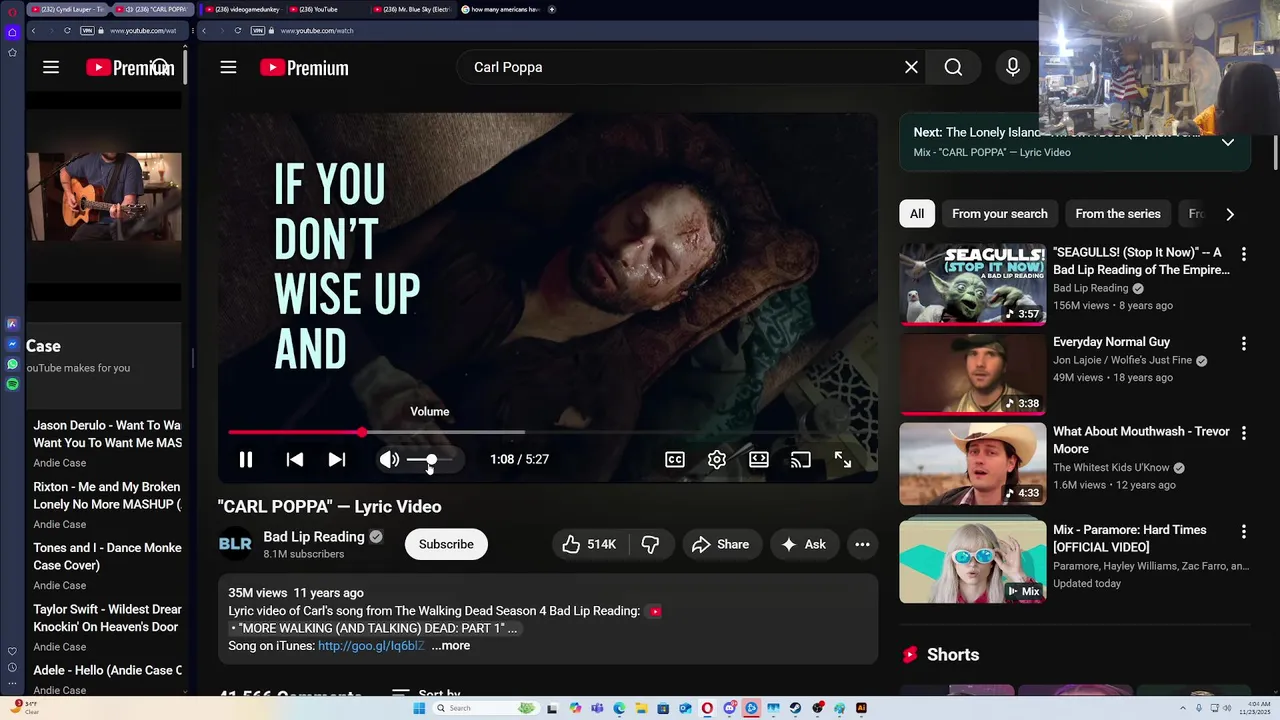Dislike this video
1280x720 pixels.
tap(651, 544)
